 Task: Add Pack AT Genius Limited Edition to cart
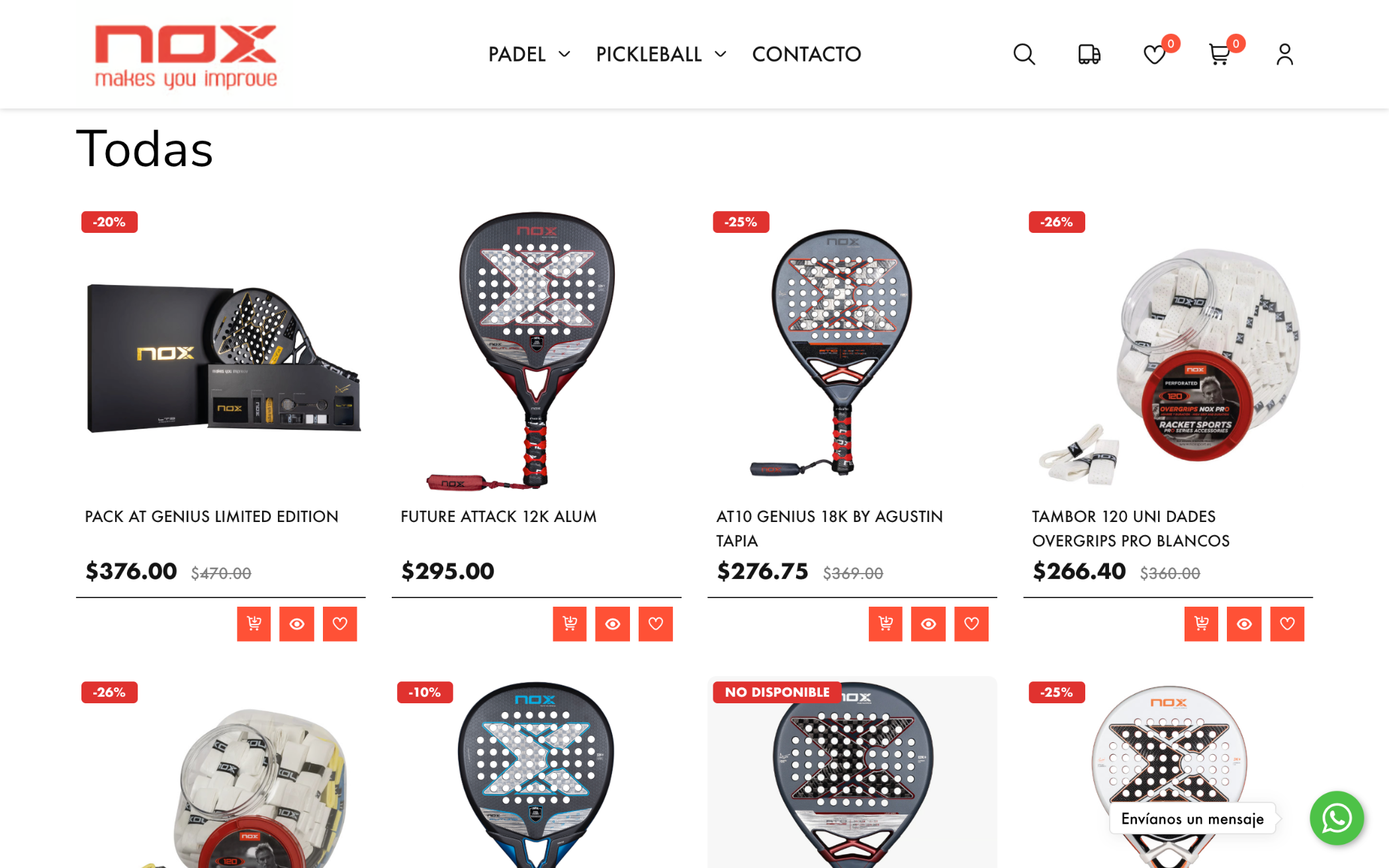pos(254,624)
